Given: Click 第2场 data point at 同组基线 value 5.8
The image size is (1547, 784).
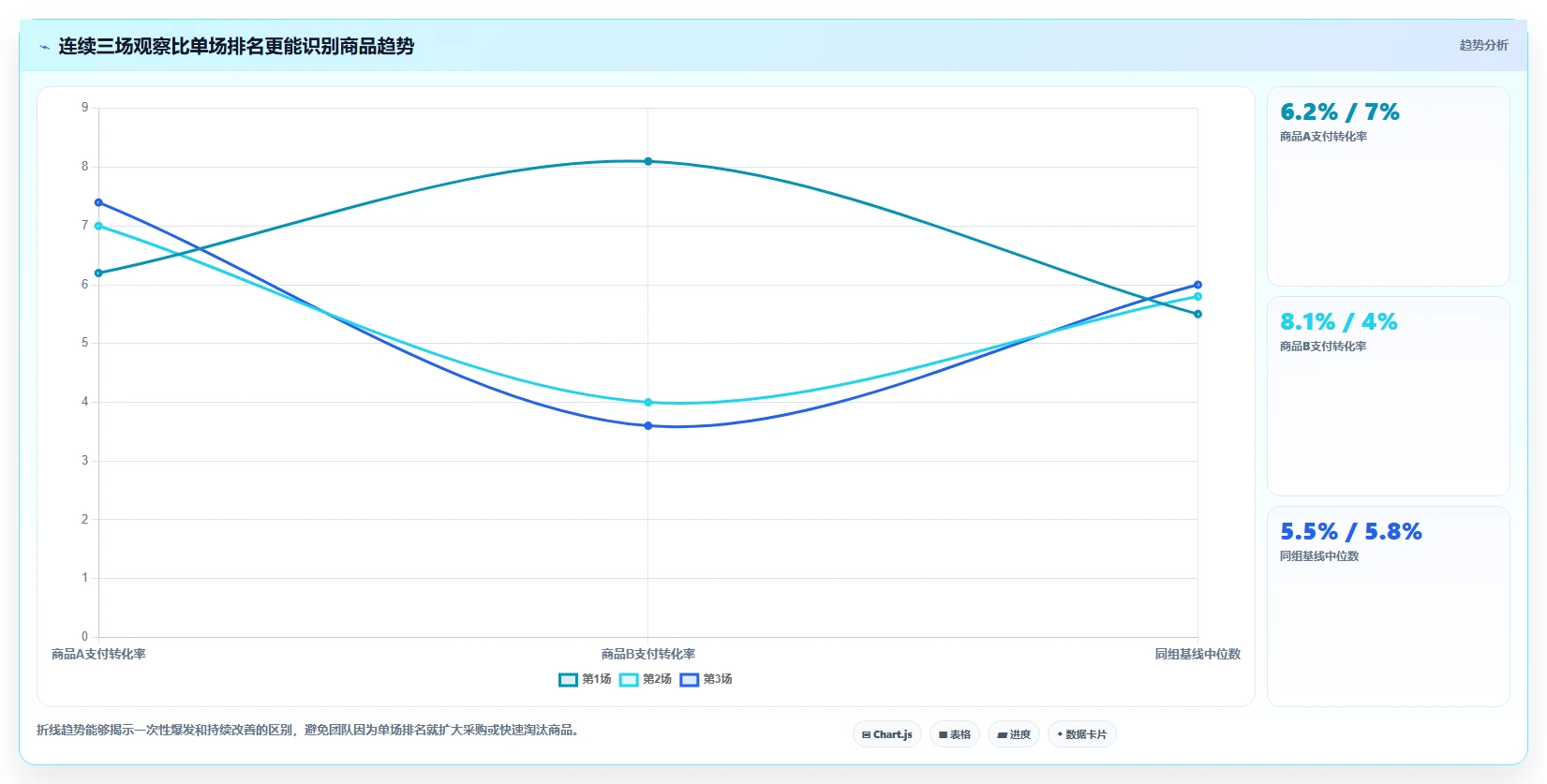Looking at the screenshot, I should pyautogui.click(x=1197, y=296).
